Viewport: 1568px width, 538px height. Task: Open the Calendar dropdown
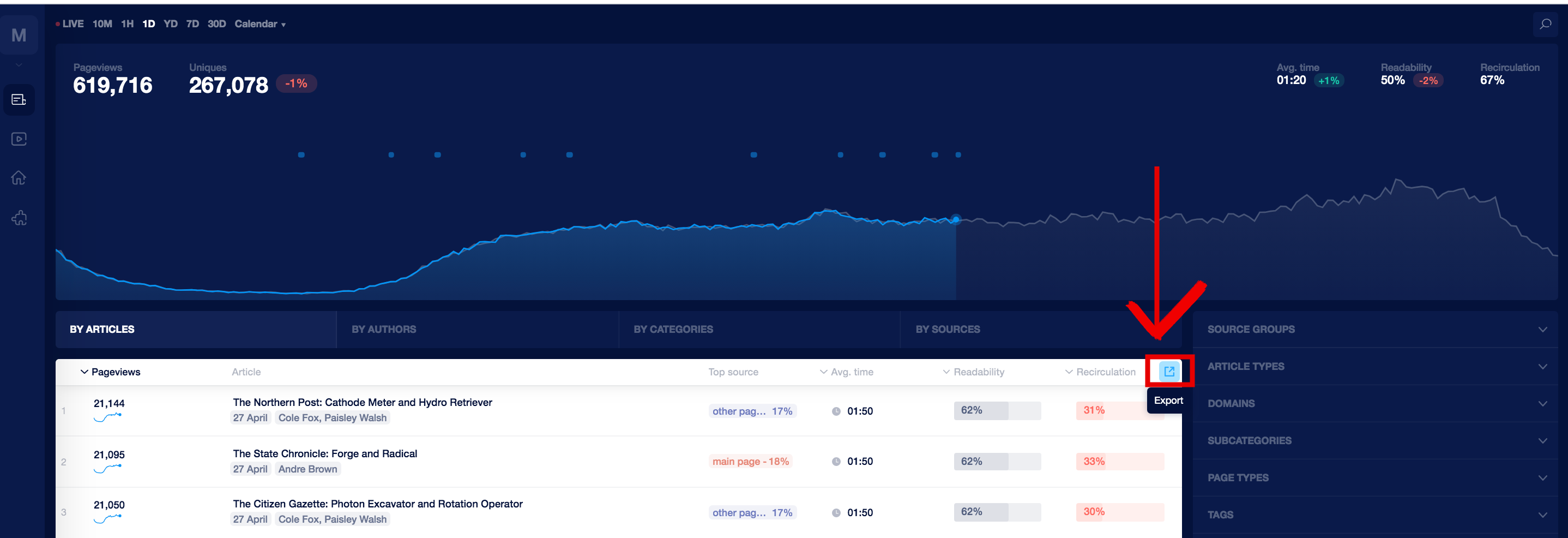(x=260, y=24)
